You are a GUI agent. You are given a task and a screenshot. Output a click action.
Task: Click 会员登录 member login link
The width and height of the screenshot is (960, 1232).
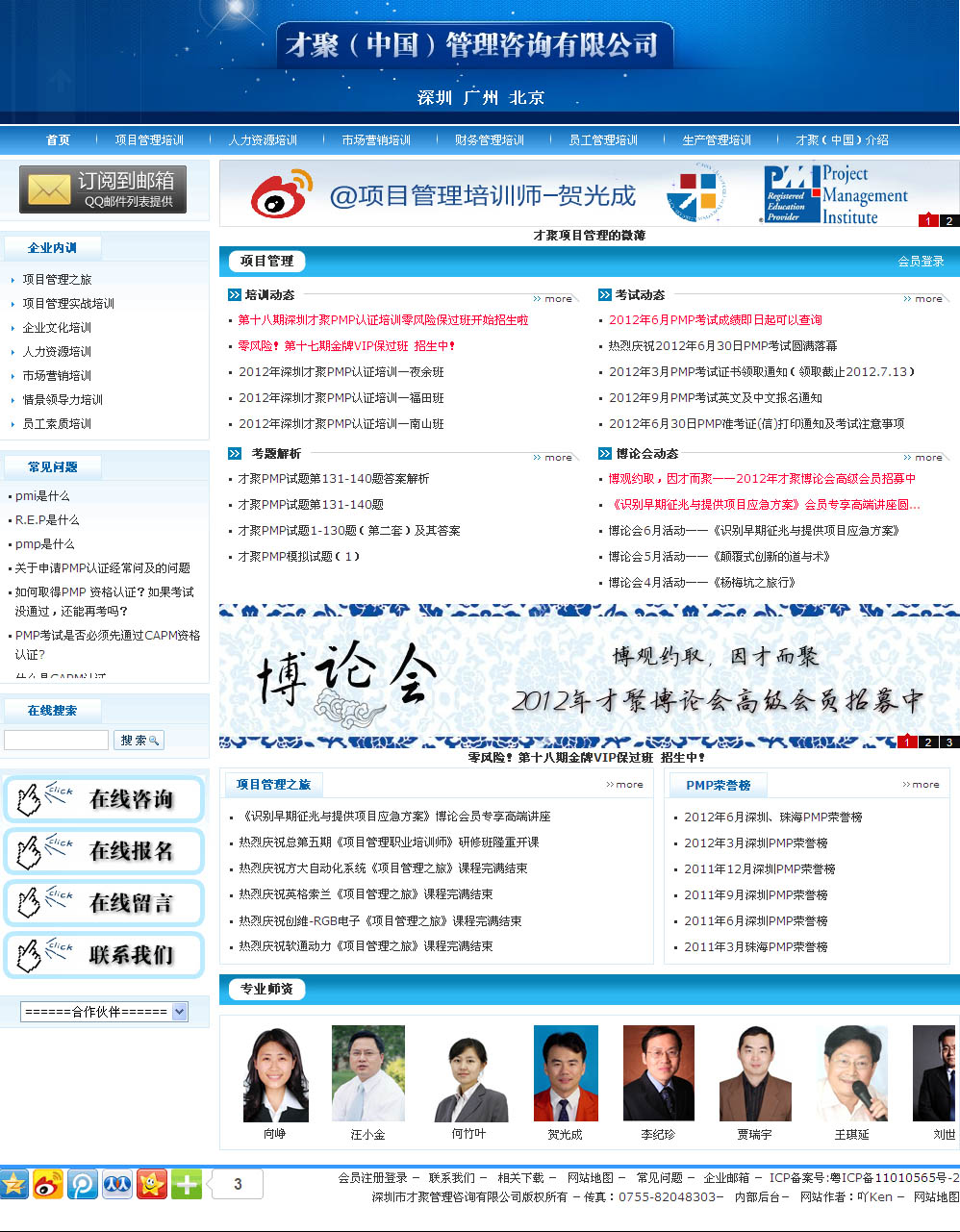coord(921,262)
